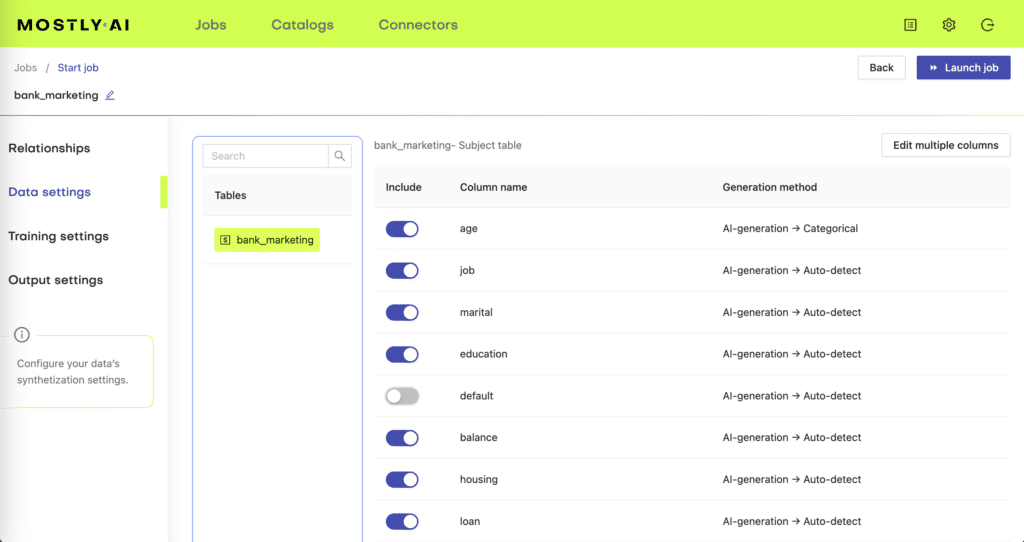Open generation method for the housing column
Screen dimensions: 1024x542
[791, 480]
